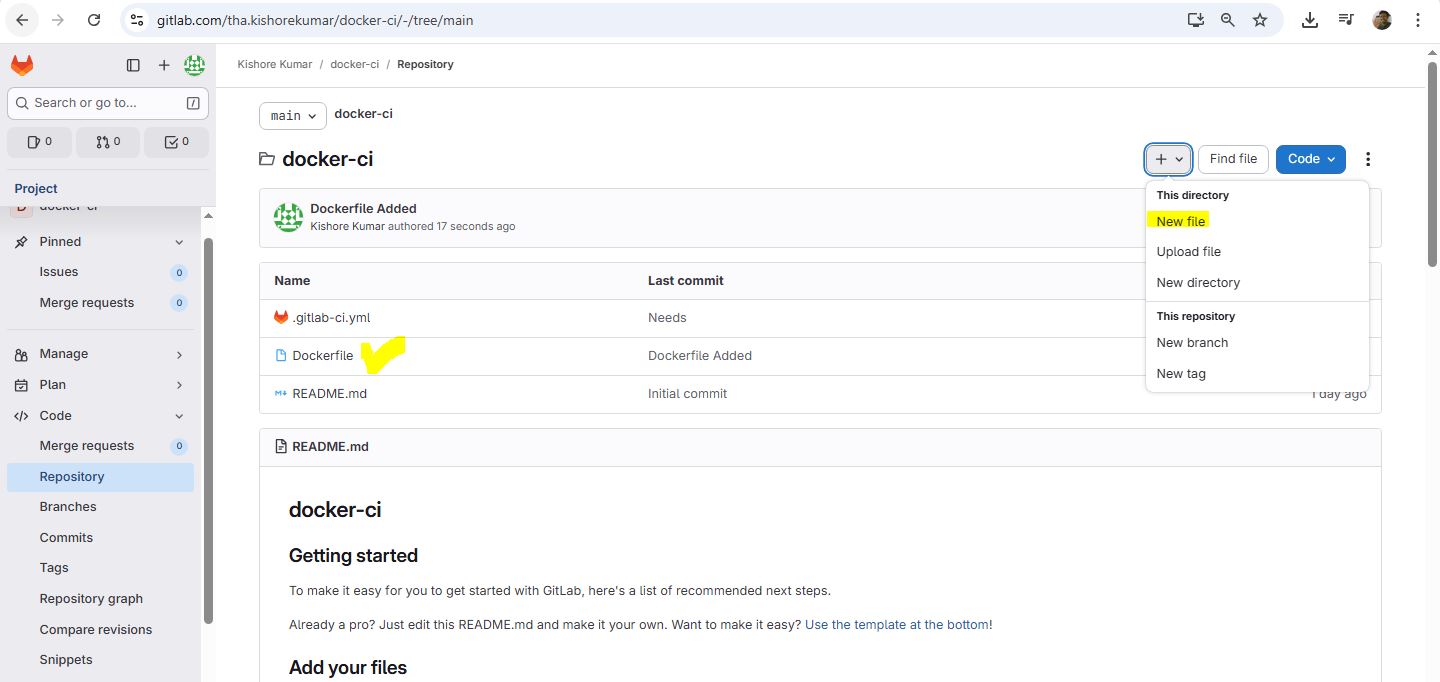Choose New branch from the menu

tap(1192, 343)
